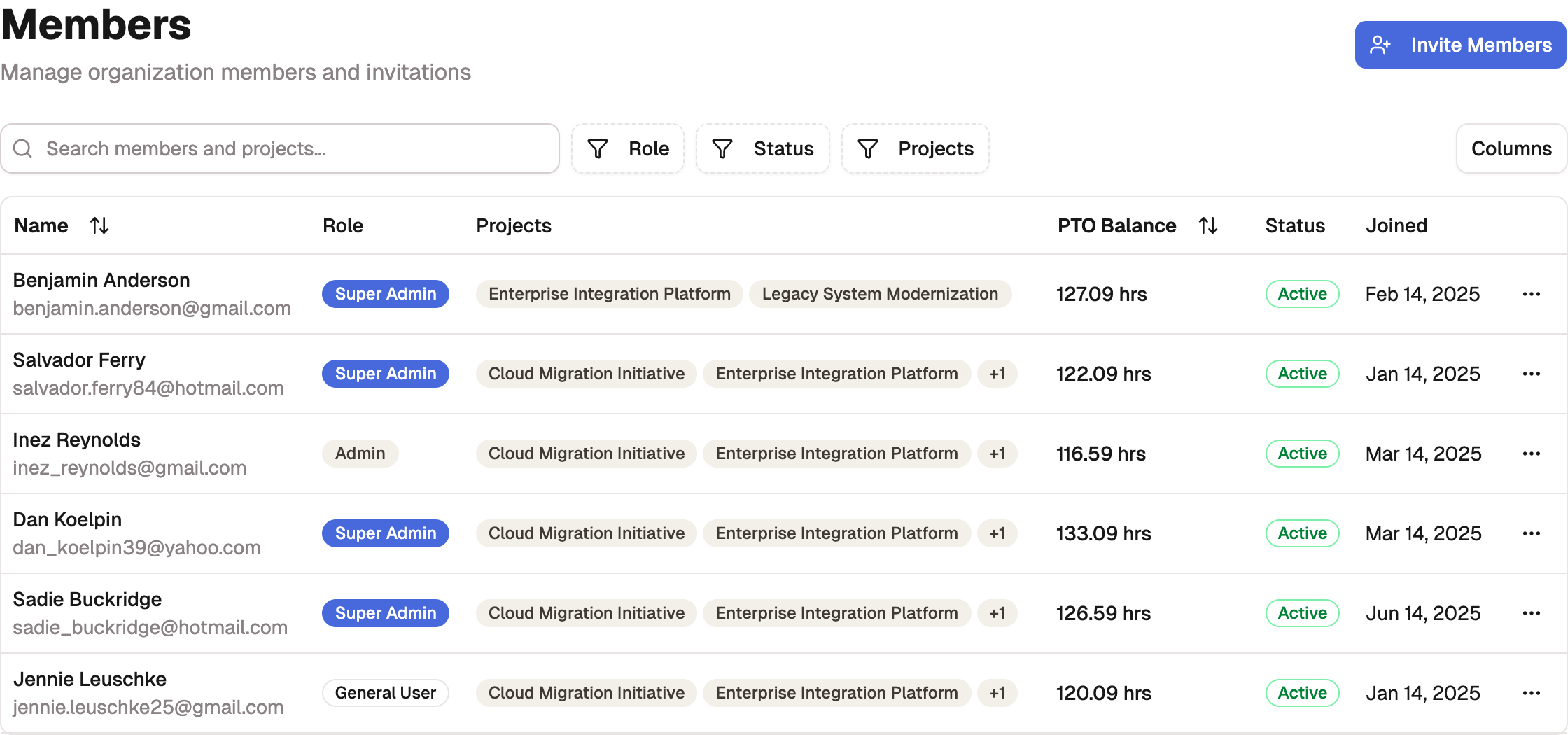Open the Role filter dropdown

pos(628,148)
